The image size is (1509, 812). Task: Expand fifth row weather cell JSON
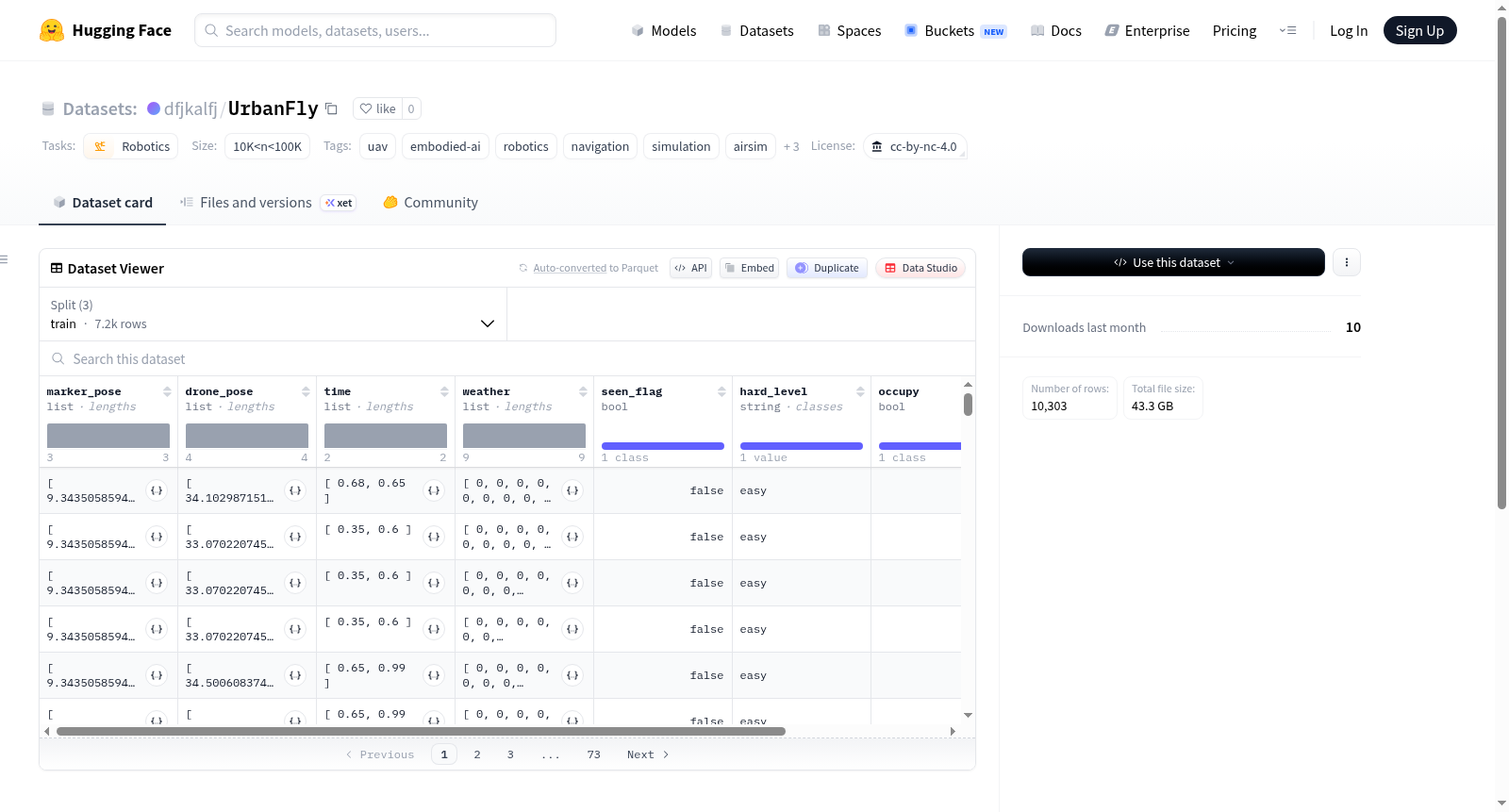click(572, 675)
